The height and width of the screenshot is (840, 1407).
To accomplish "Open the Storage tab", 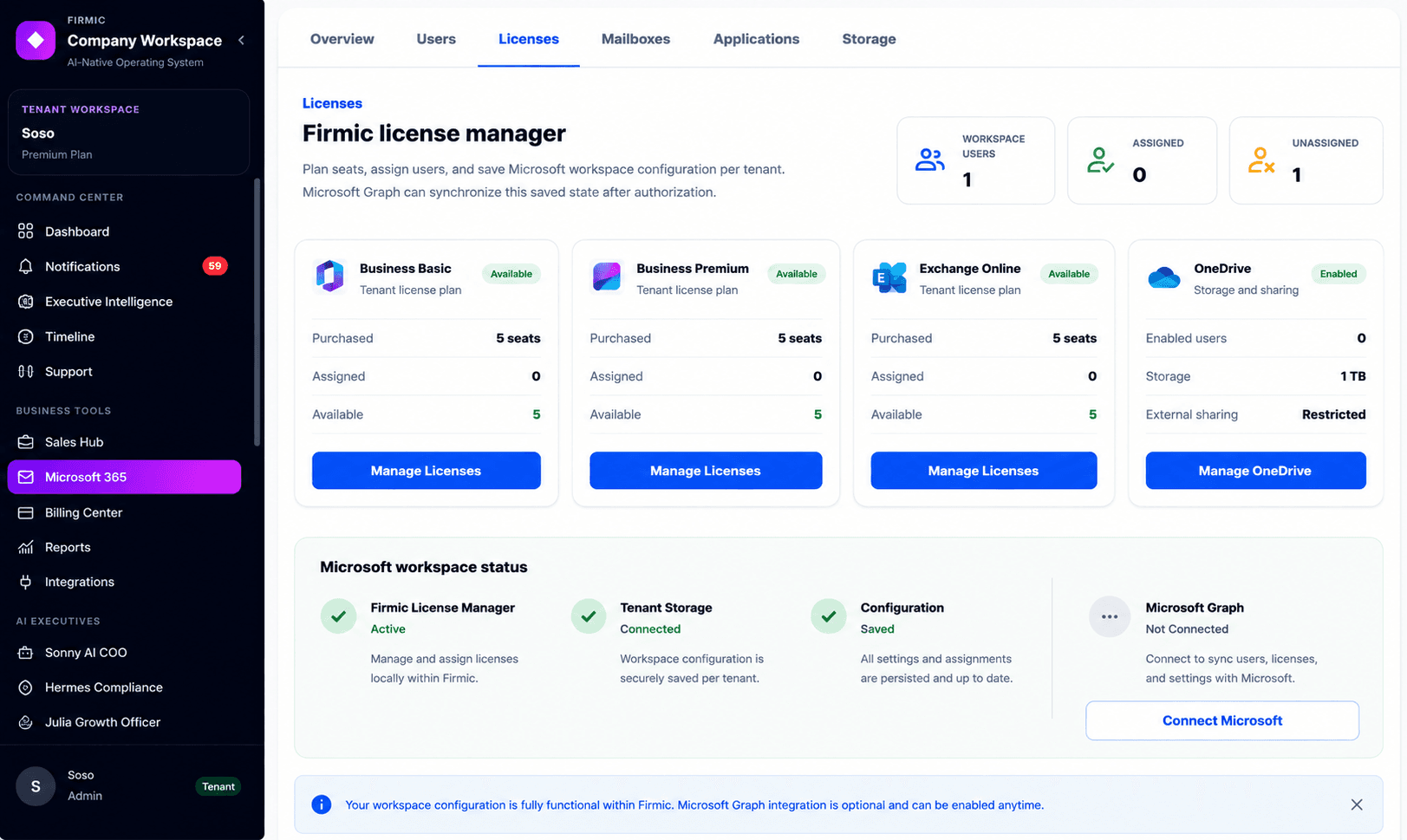I will pos(869,39).
